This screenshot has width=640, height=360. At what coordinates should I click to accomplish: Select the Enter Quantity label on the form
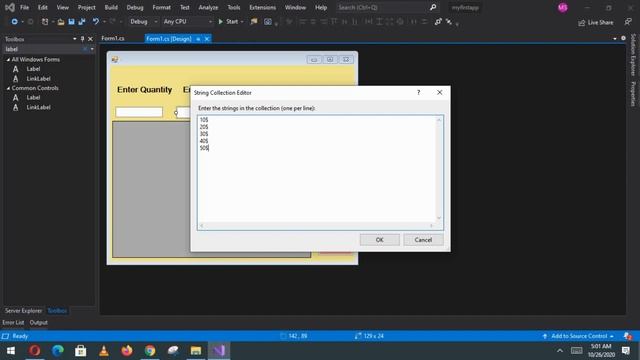(144, 90)
